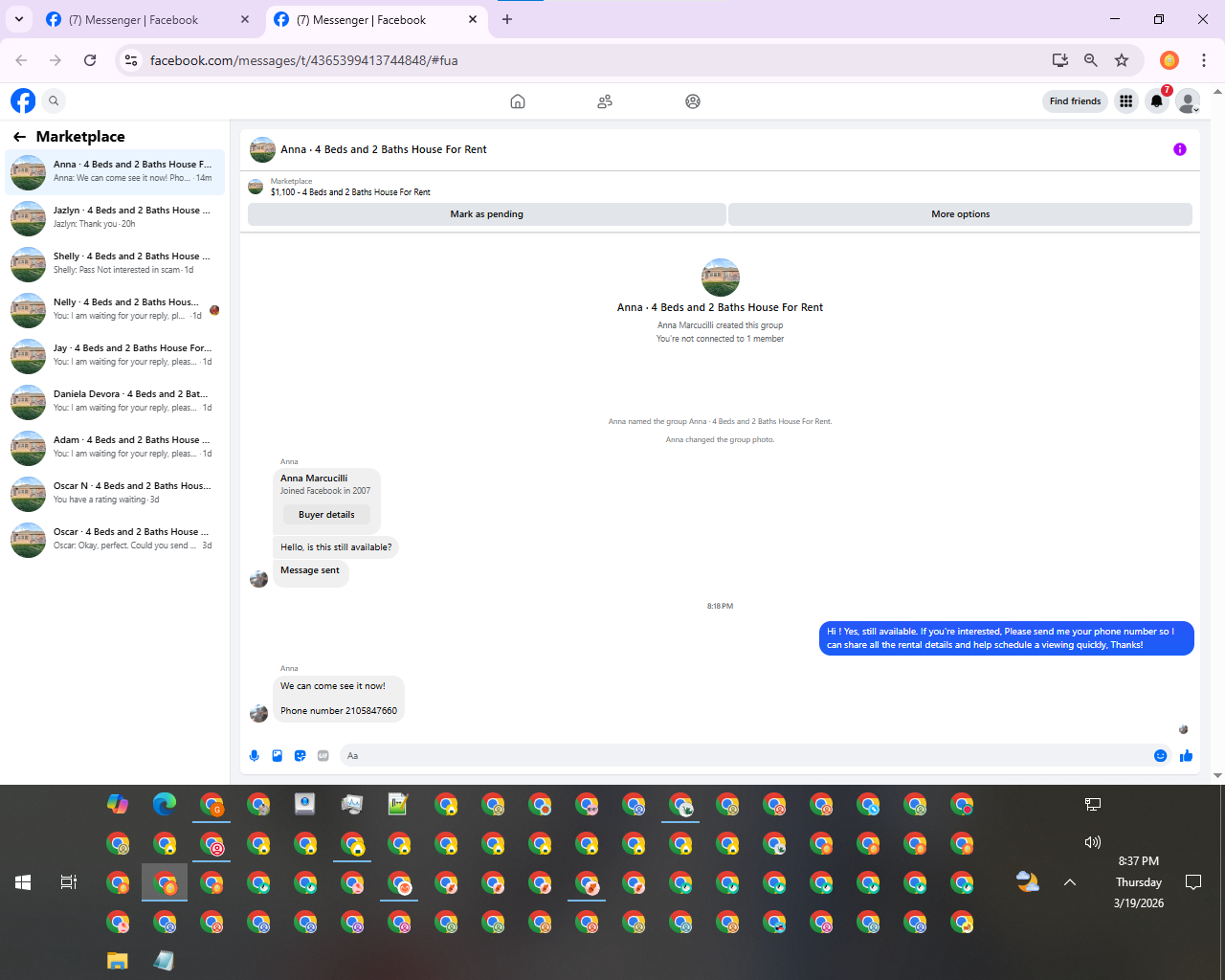Send a thumbs-up like
This screenshot has height=980, width=1225.
tap(1187, 756)
